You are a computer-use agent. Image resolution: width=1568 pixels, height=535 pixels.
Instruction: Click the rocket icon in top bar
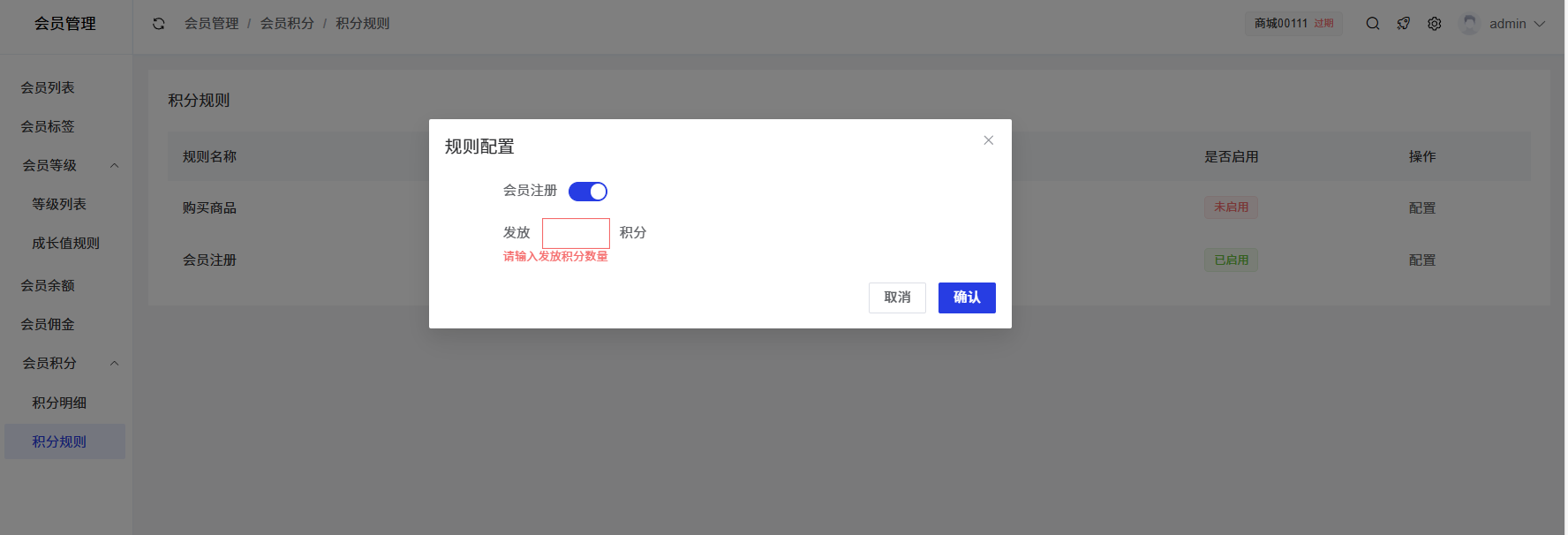pos(1404,24)
